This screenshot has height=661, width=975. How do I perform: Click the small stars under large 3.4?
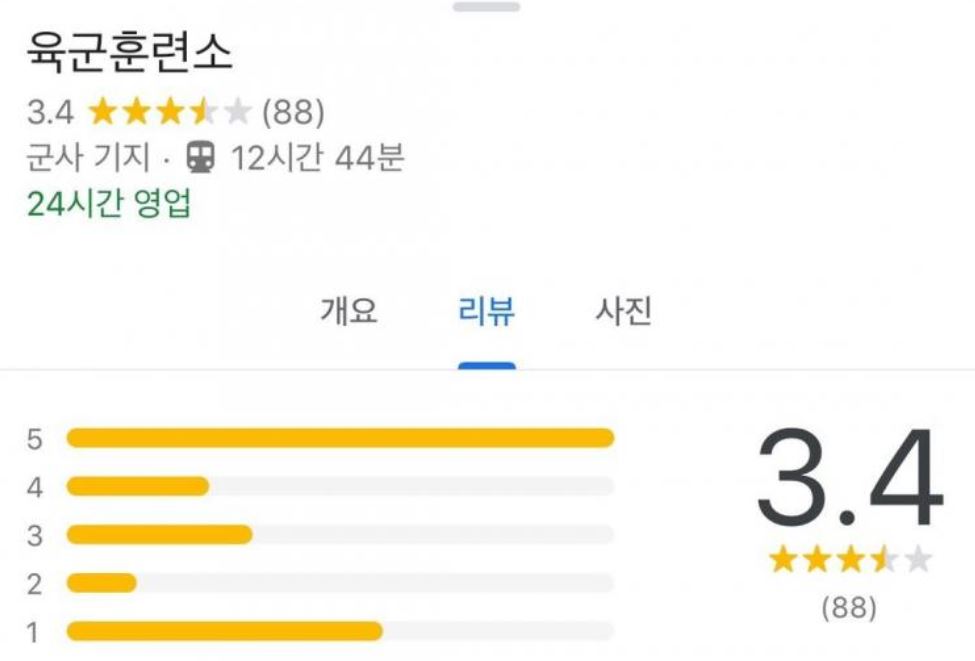point(850,560)
